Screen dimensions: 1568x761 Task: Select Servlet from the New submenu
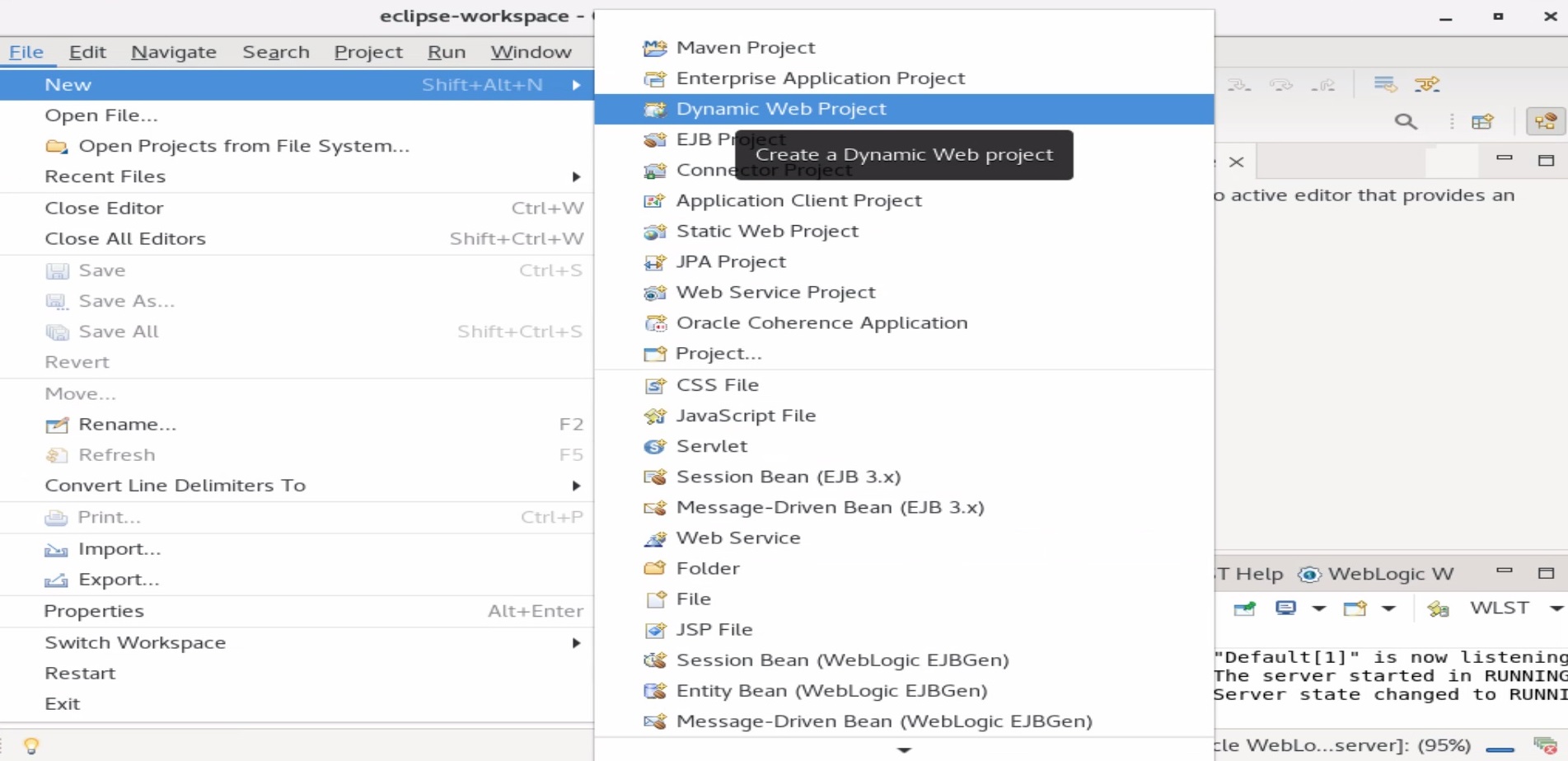click(711, 446)
